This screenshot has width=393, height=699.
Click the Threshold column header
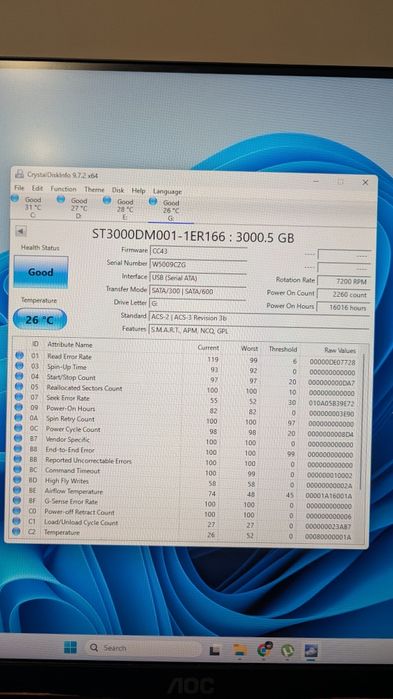pos(282,349)
